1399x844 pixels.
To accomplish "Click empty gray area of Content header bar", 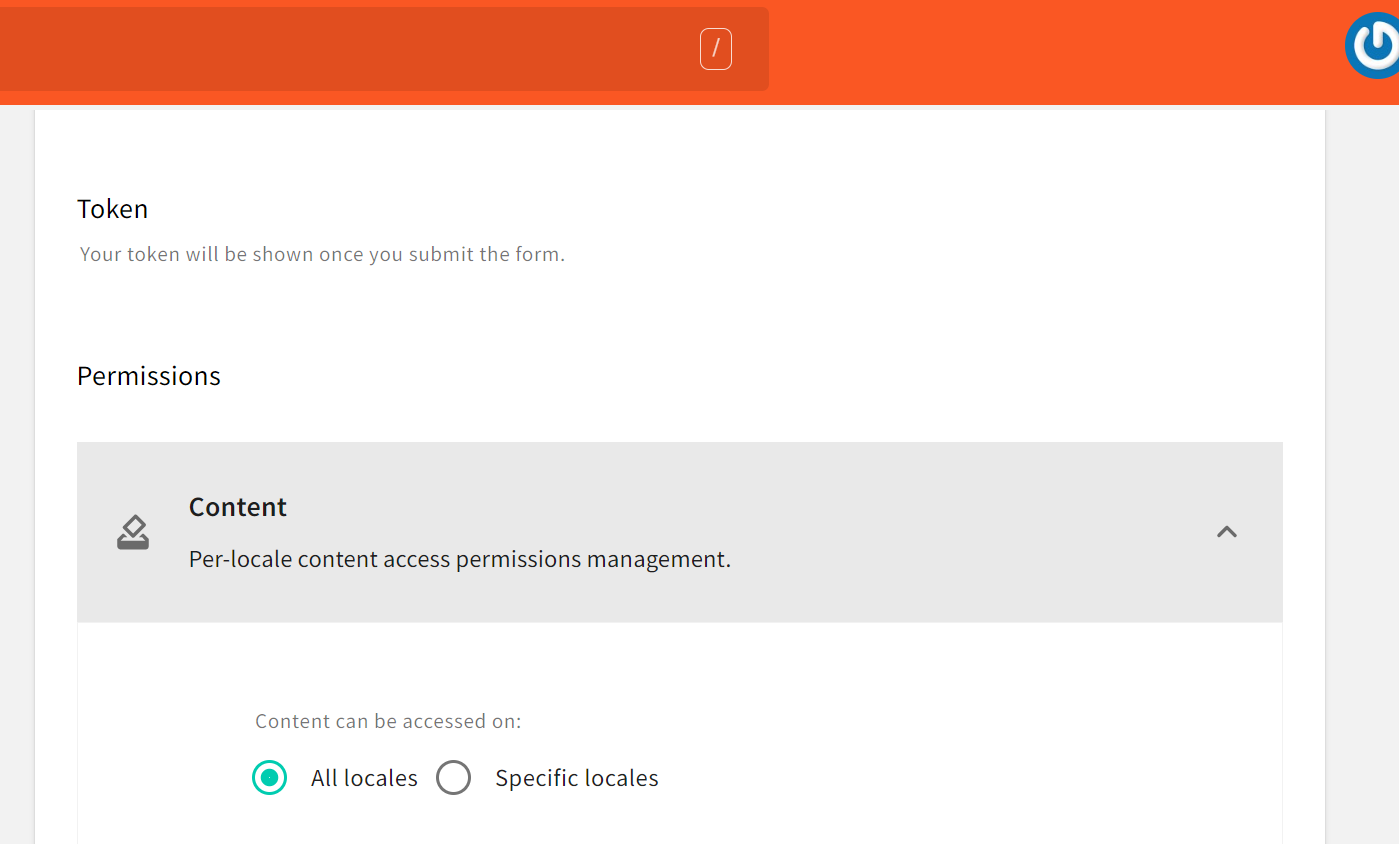I will (x=950, y=532).
